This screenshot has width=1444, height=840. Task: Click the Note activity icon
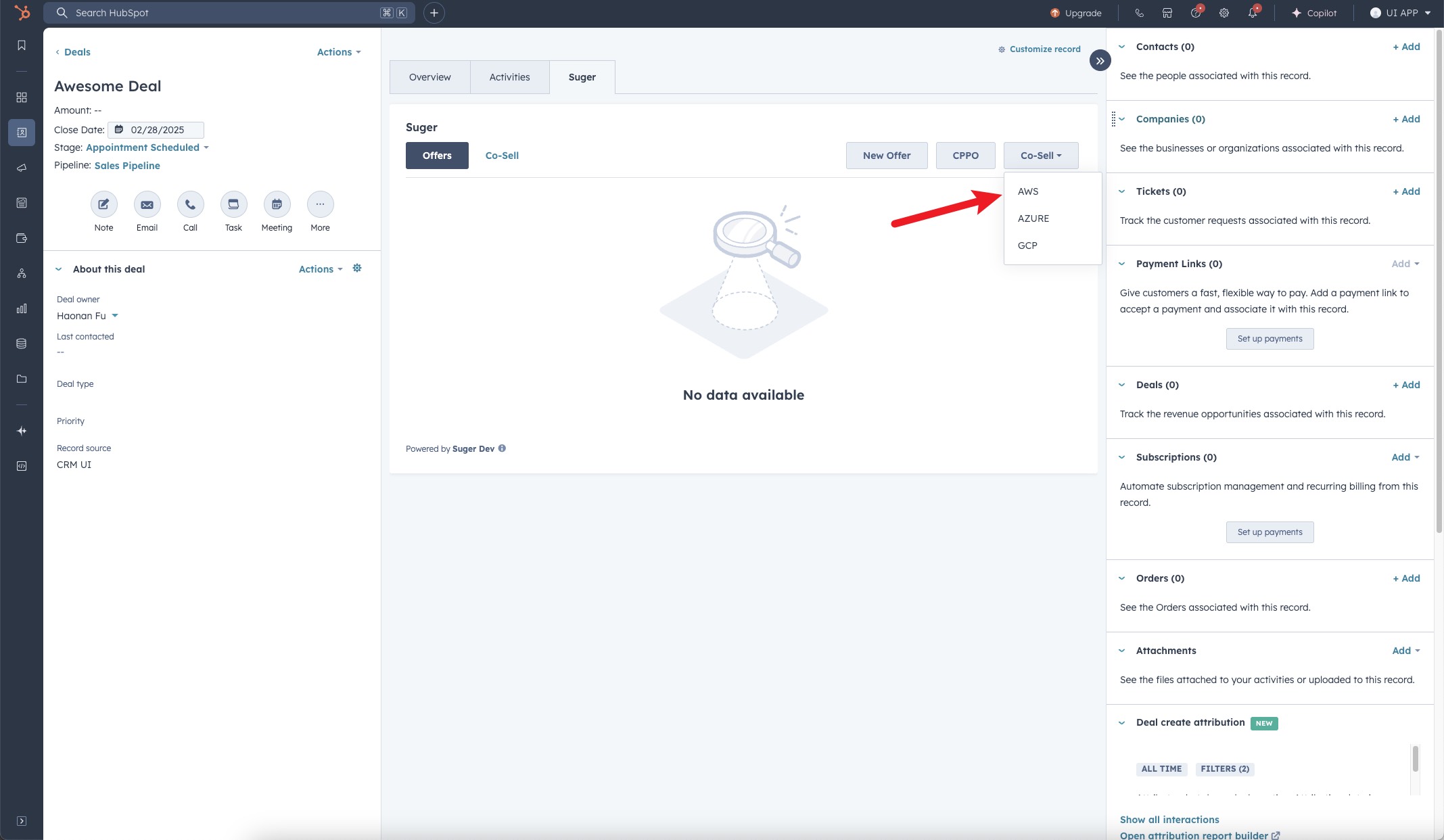[x=103, y=204]
